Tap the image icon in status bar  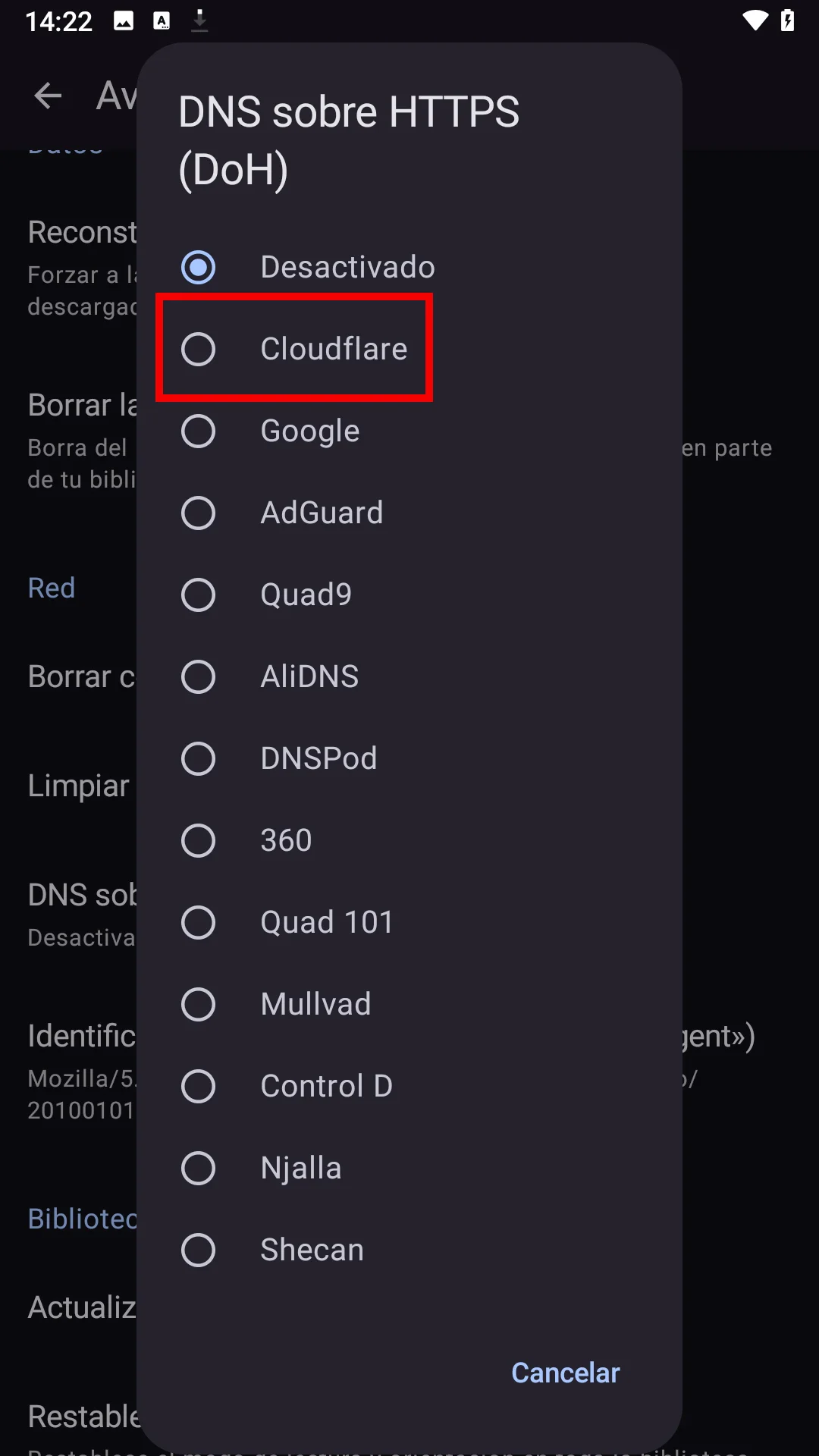point(124,20)
